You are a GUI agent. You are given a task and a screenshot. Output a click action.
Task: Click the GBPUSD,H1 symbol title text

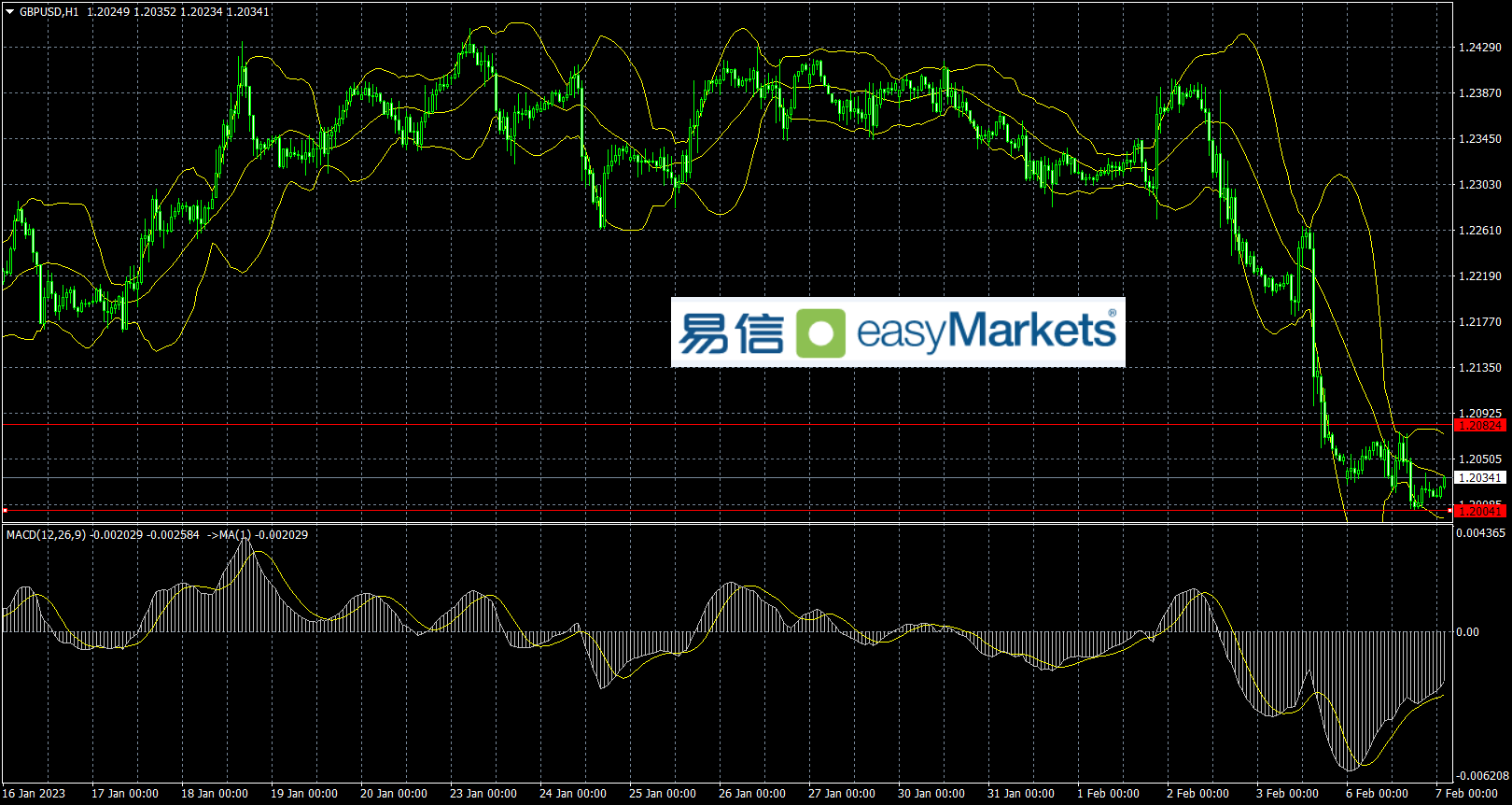click(49, 12)
